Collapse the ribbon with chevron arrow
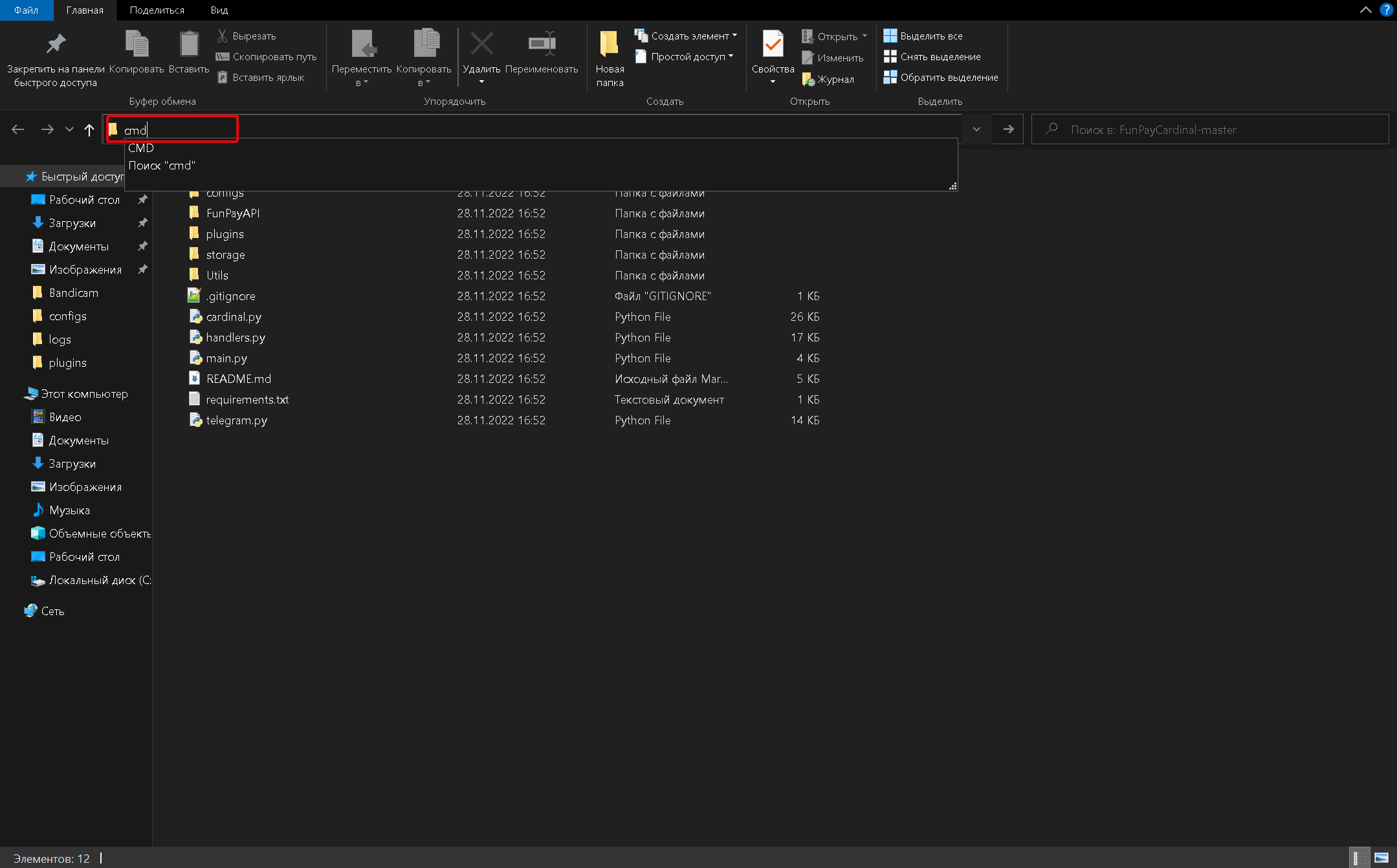Viewport: 1397px width, 868px height. coord(1365,10)
